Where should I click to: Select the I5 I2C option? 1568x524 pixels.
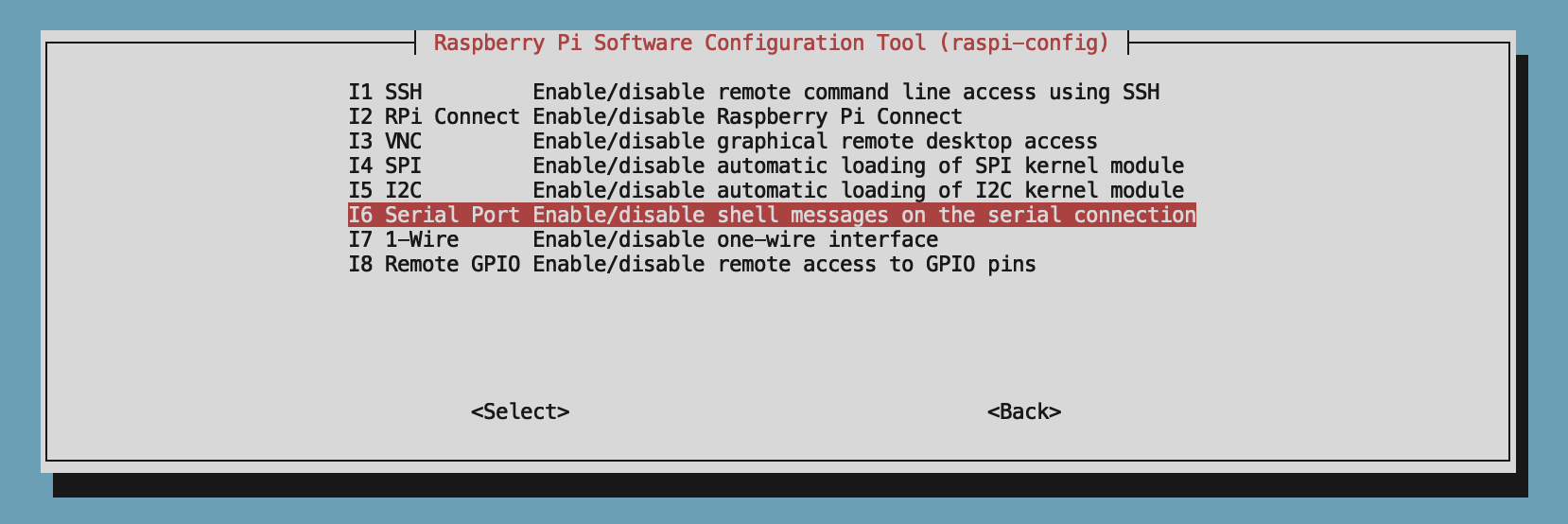[x=766, y=190]
